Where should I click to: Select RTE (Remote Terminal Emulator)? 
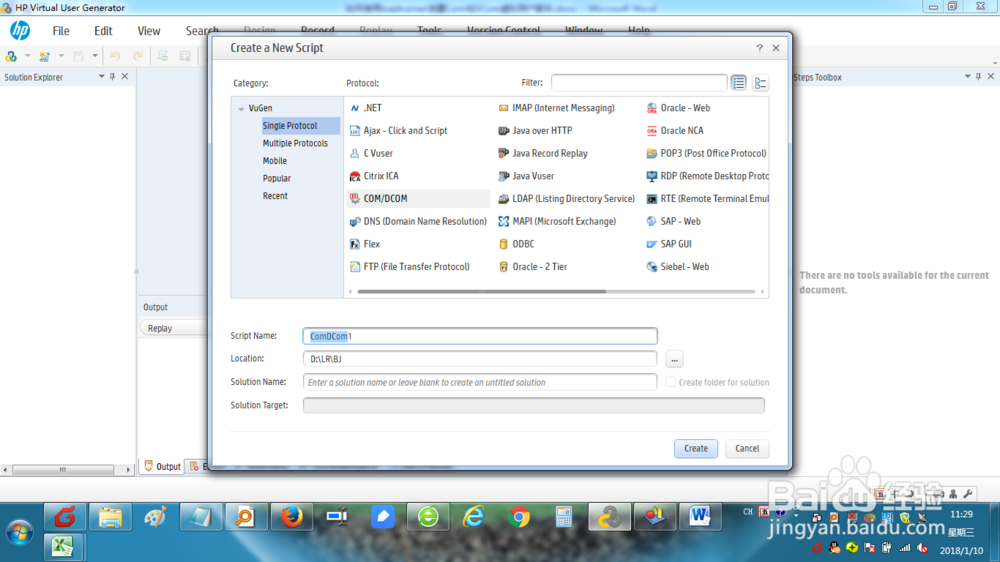click(x=707, y=198)
